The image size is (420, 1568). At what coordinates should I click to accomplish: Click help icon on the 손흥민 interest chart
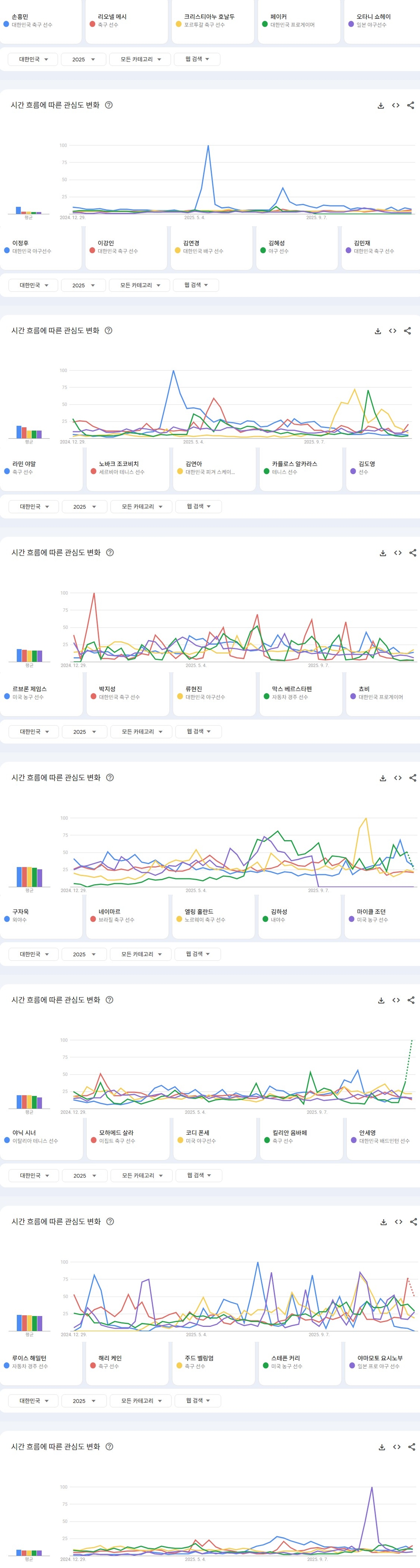(x=109, y=105)
